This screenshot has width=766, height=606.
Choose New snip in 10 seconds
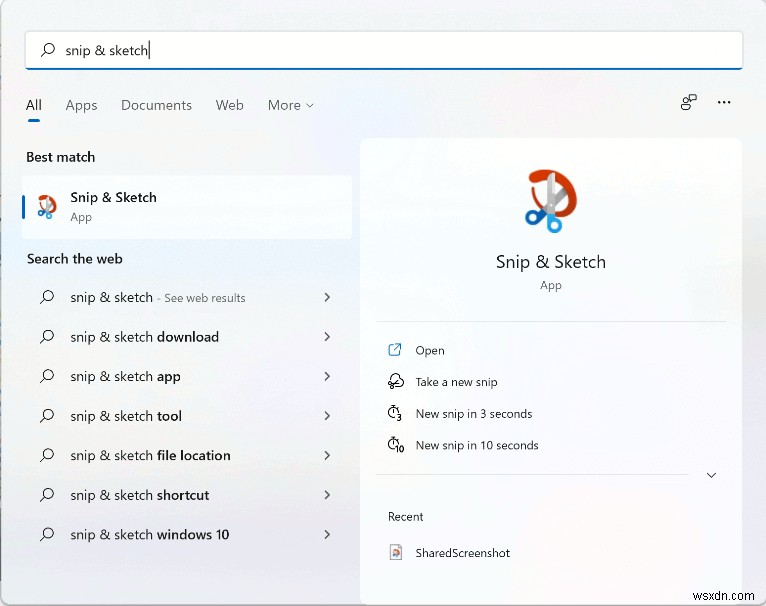pos(477,445)
